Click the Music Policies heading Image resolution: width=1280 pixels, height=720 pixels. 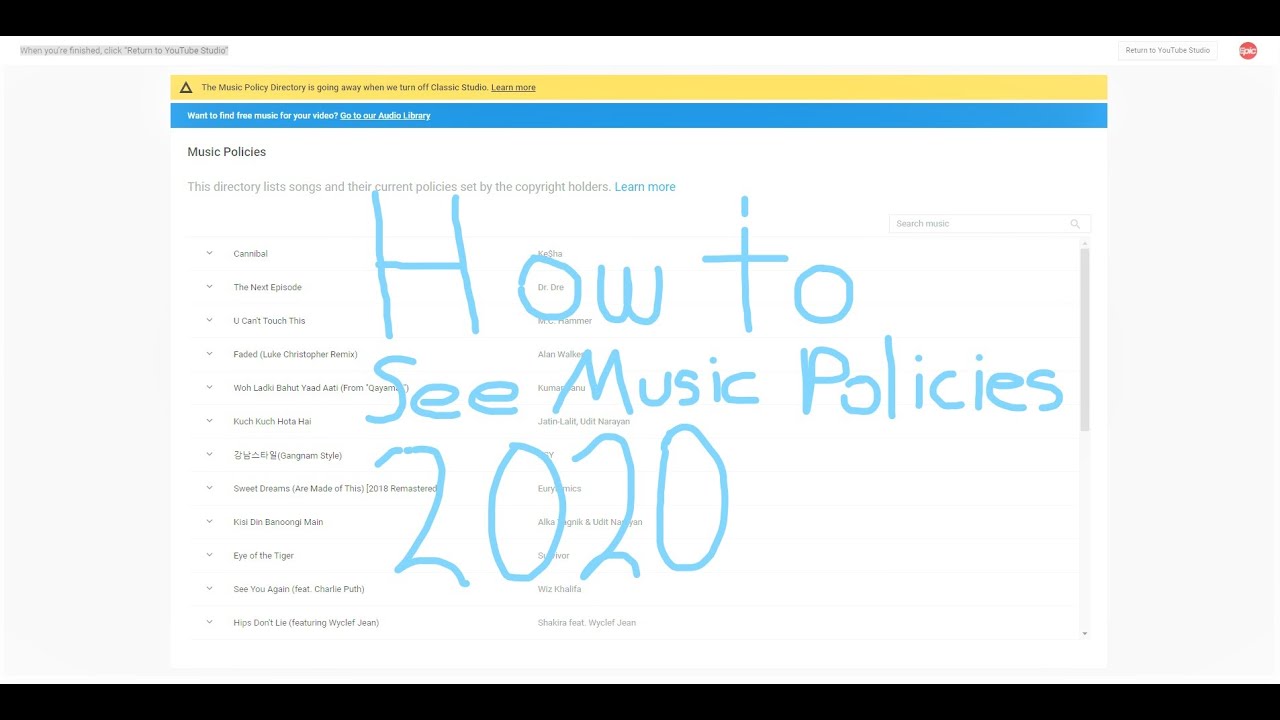226,152
